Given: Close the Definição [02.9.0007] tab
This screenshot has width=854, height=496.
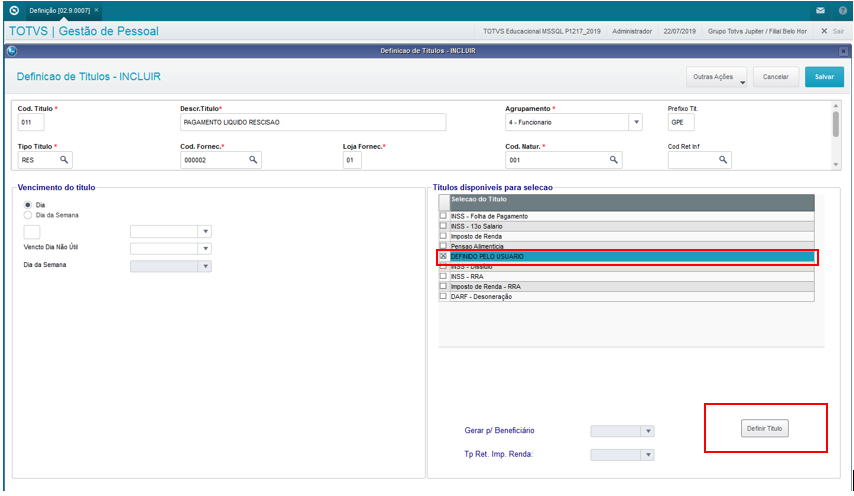Looking at the screenshot, I should tap(96, 10).
